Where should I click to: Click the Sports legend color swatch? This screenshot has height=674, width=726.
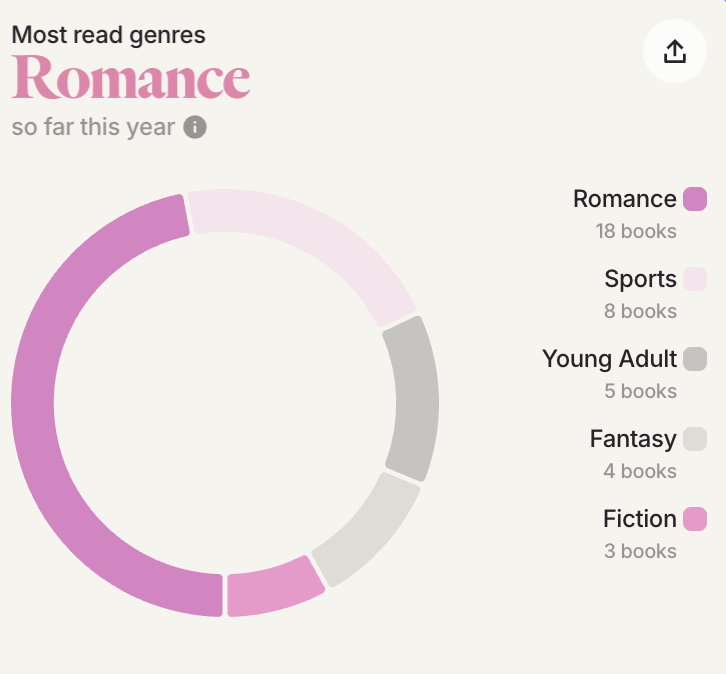[695, 279]
